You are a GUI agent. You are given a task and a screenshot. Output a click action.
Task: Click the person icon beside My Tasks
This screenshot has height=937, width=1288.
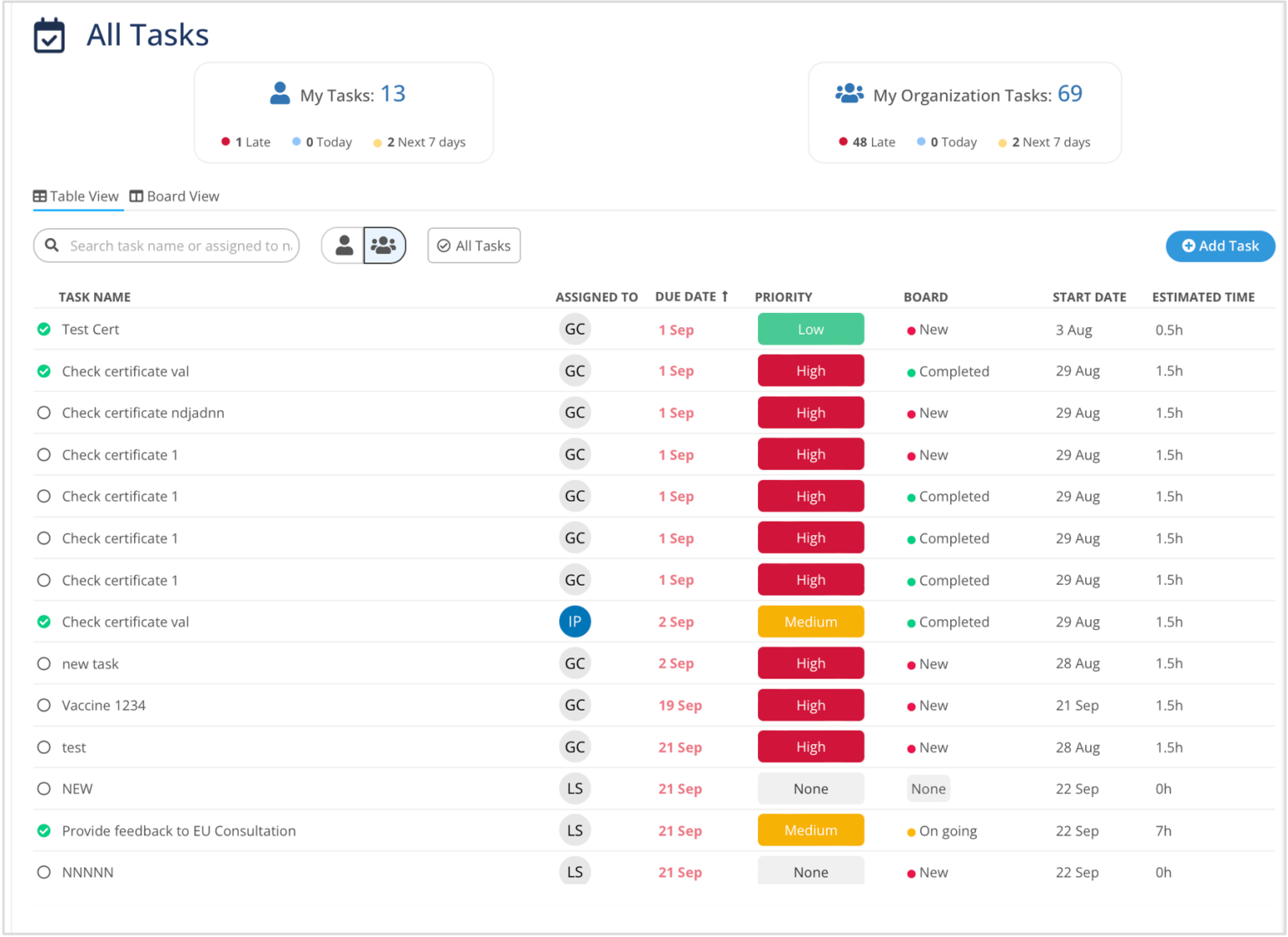(279, 93)
